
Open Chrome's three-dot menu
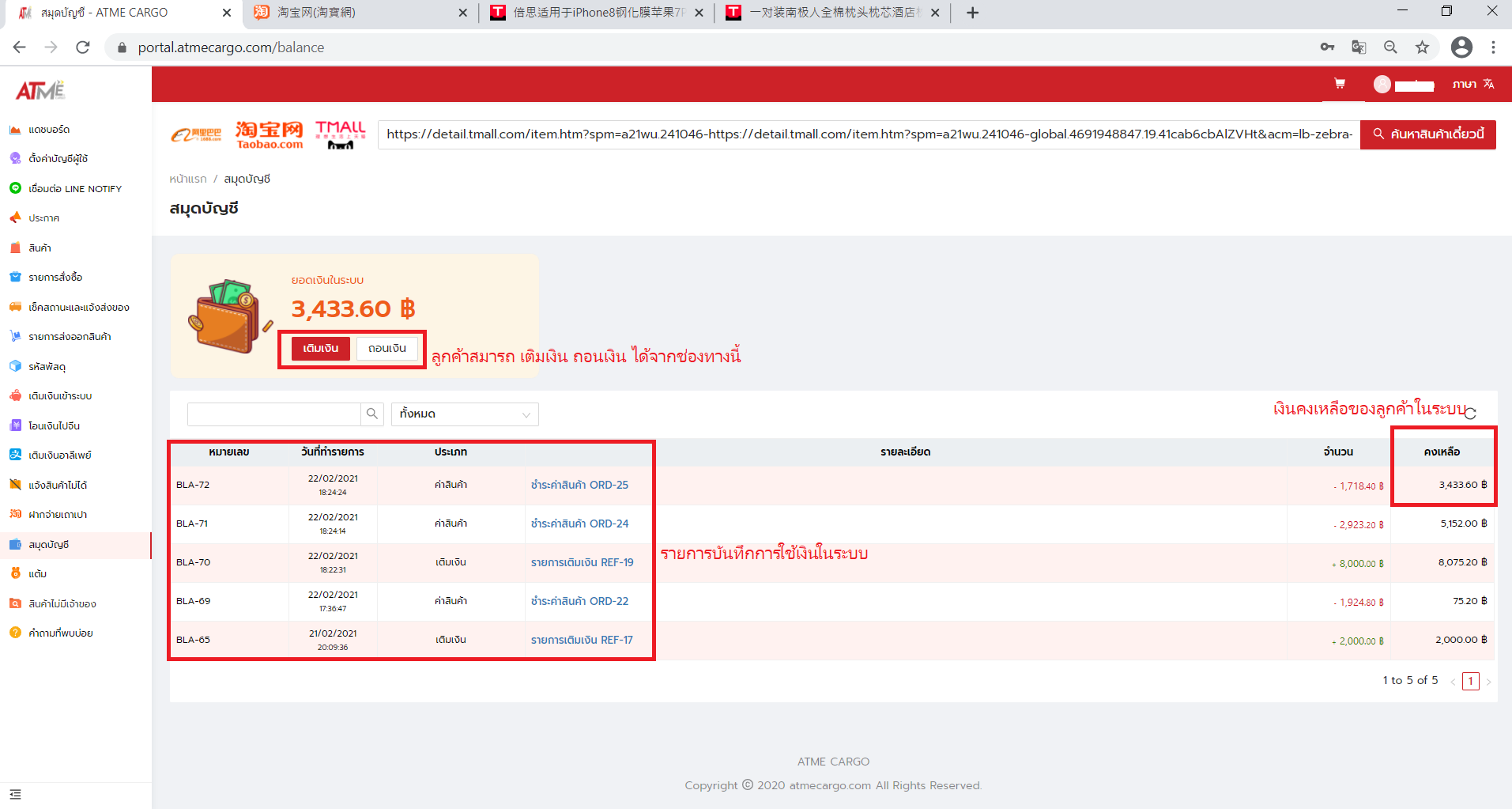[x=1493, y=47]
